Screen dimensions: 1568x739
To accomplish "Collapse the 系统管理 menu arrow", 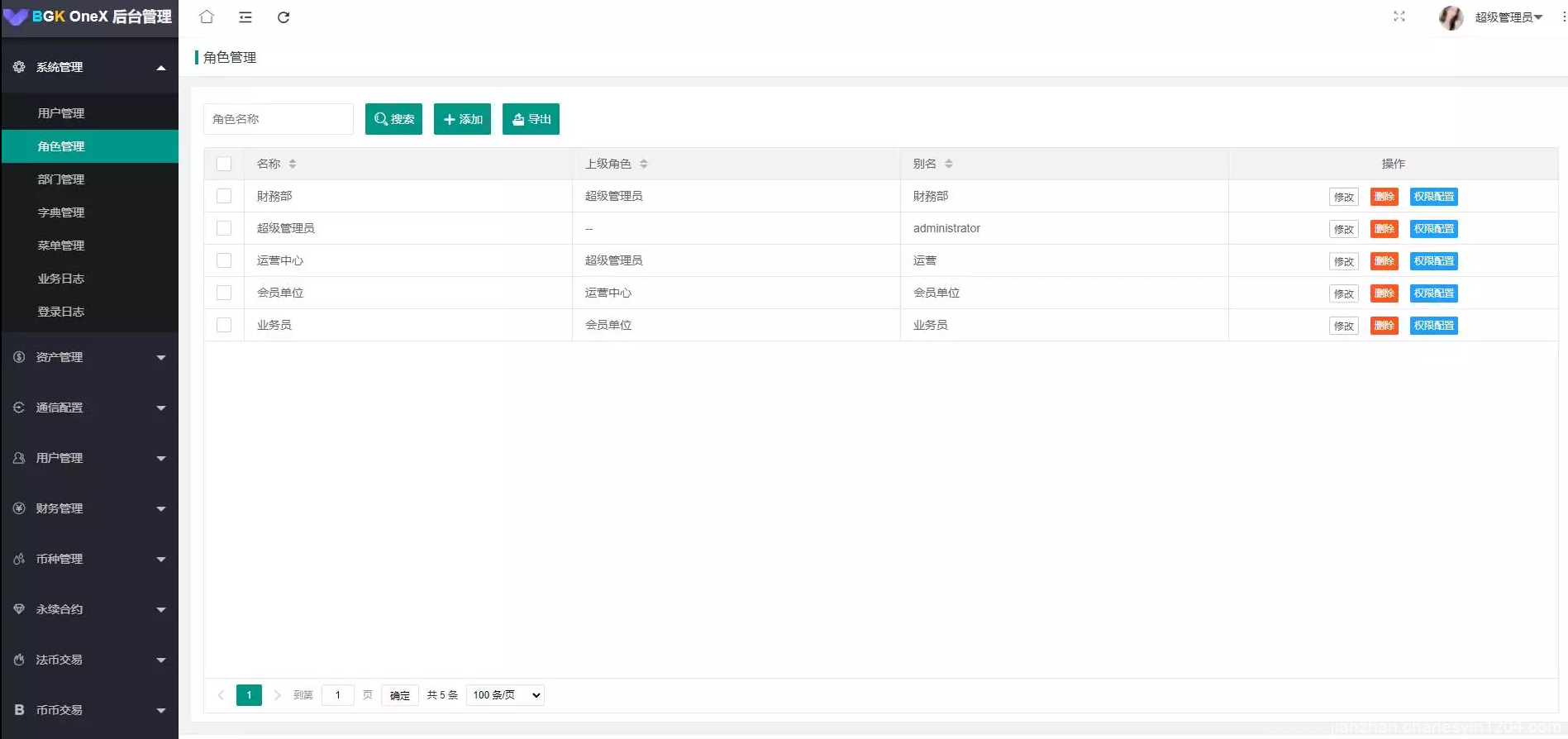I will click(x=161, y=68).
